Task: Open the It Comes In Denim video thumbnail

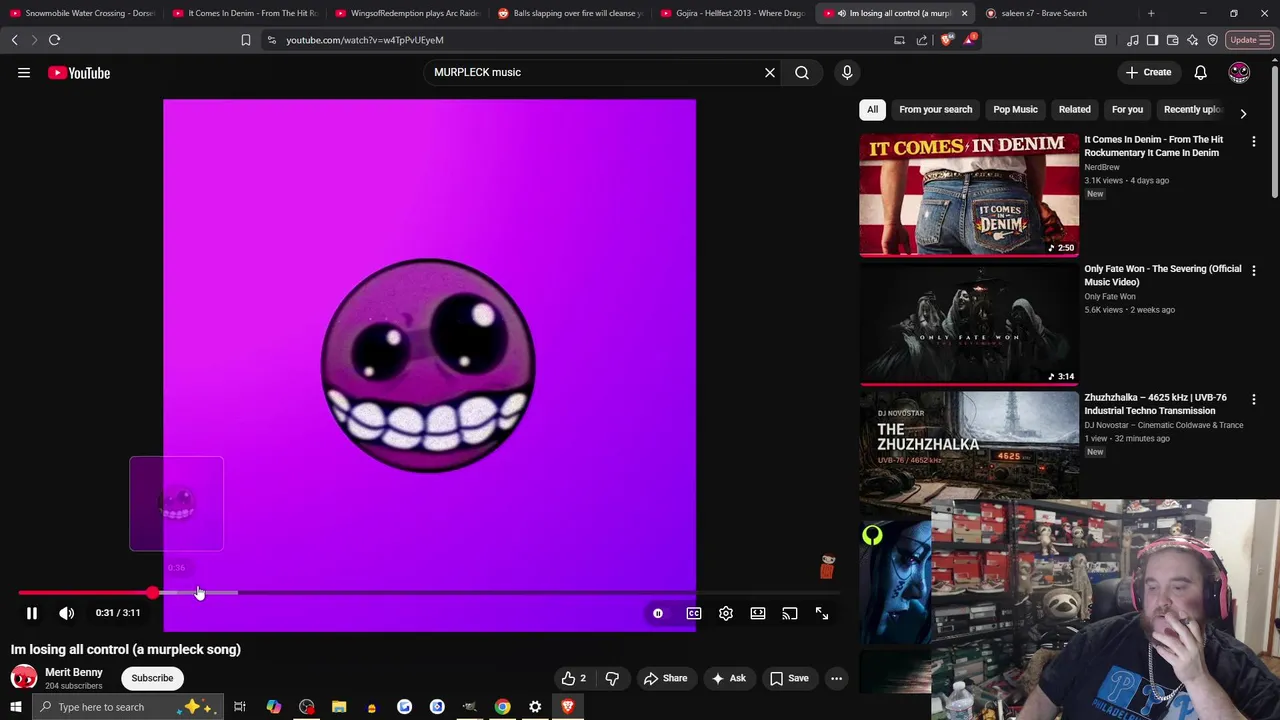Action: click(x=969, y=195)
